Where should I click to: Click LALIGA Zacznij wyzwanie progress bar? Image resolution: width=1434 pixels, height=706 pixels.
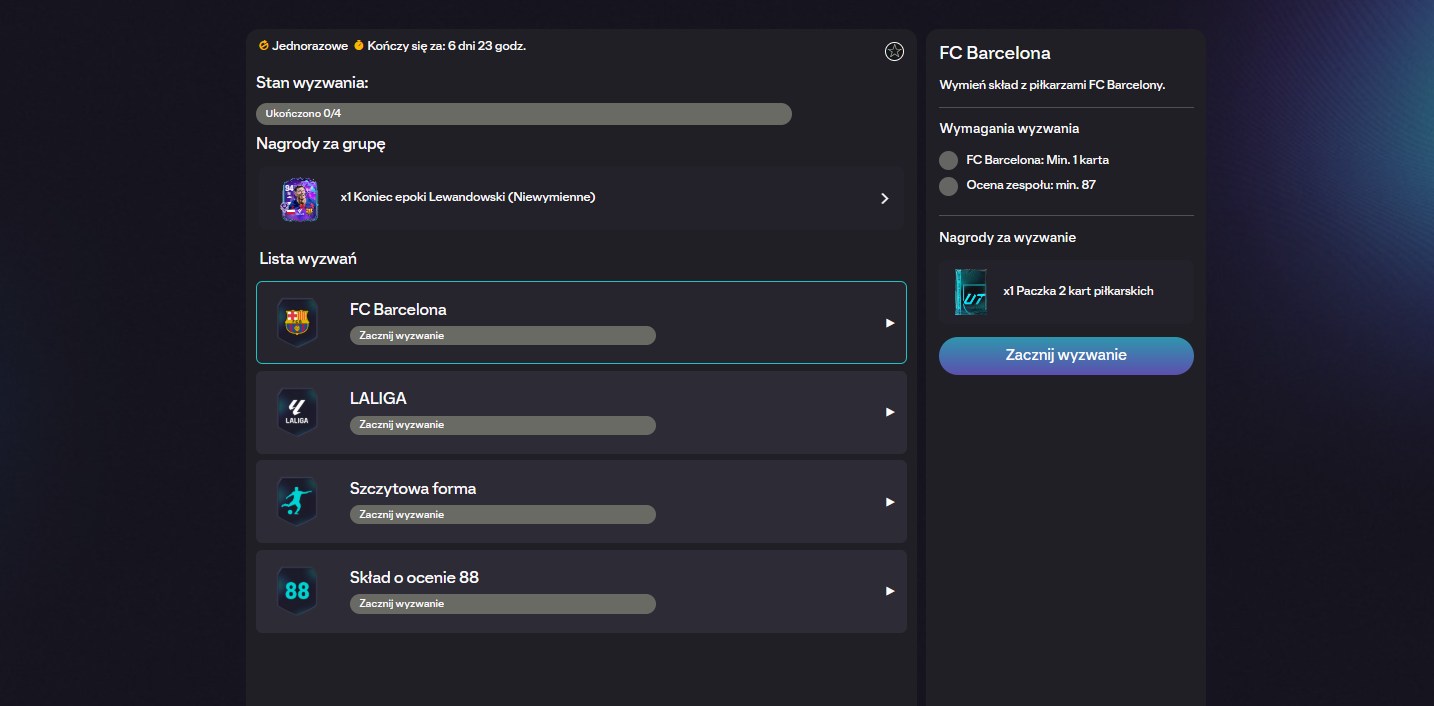[x=503, y=425]
